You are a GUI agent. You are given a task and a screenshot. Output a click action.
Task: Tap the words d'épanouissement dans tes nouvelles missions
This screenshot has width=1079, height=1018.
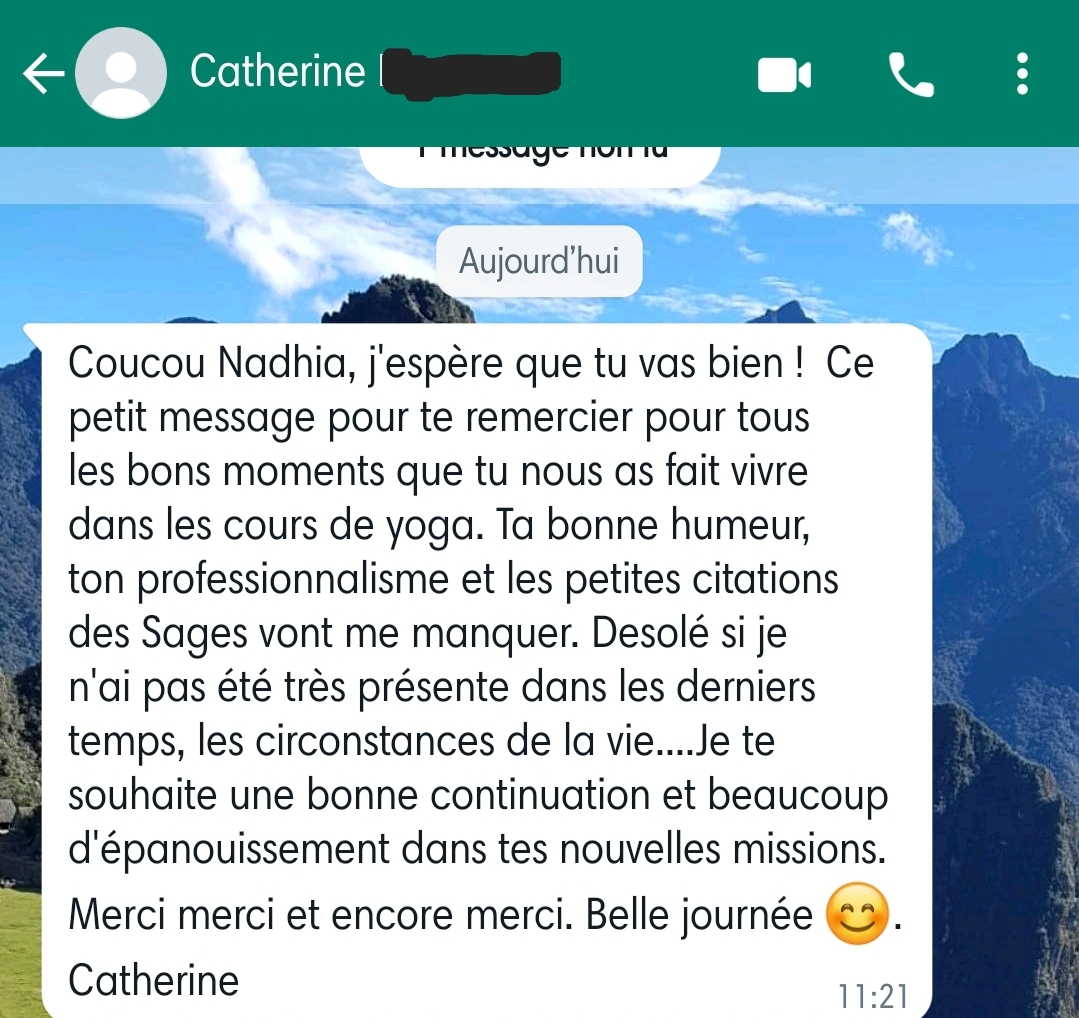pyautogui.click(x=477, y=849)
